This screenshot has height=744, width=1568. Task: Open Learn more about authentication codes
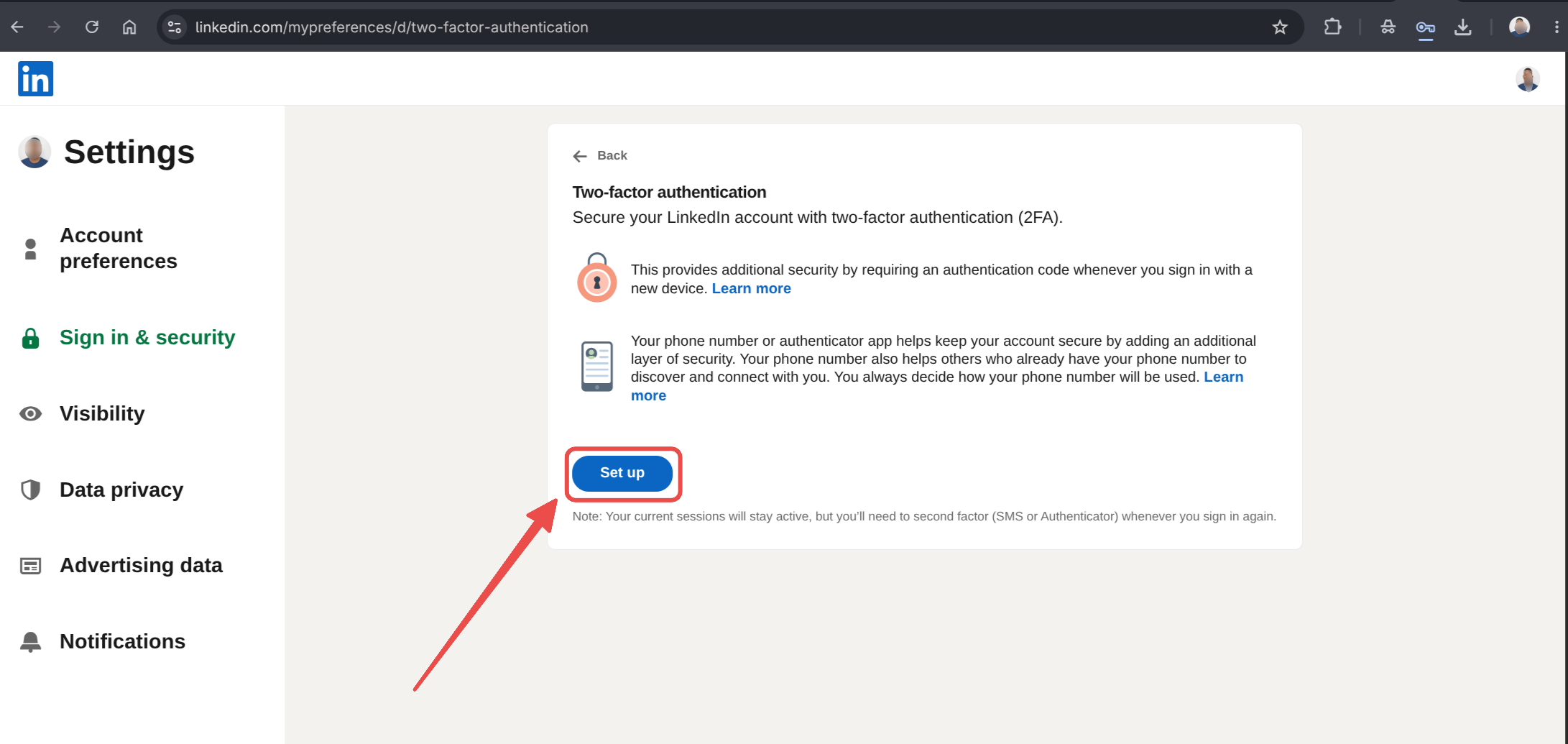pos(751,288)
